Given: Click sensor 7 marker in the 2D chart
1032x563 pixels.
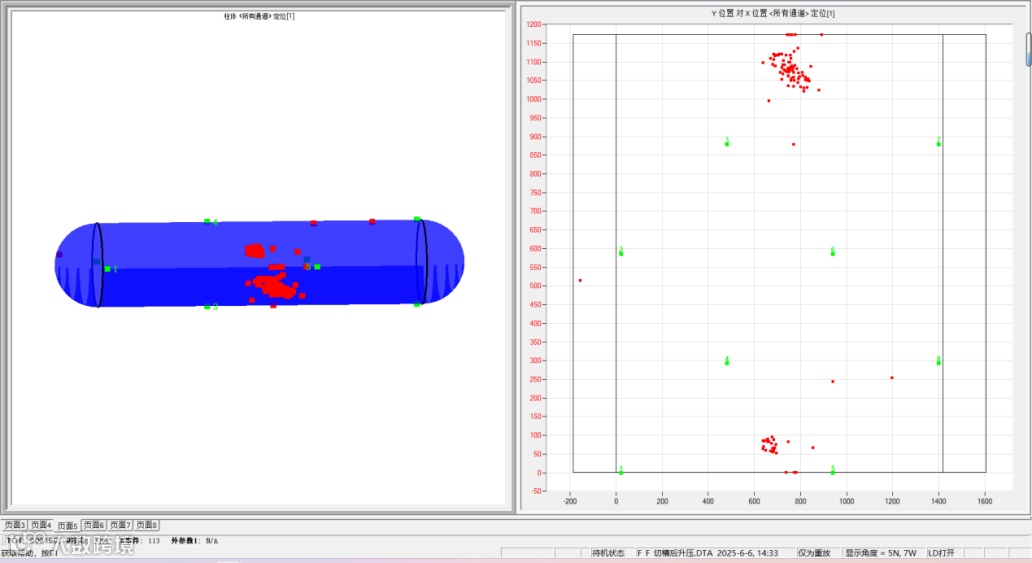Looking at the screenshot, I should [939, 142].
